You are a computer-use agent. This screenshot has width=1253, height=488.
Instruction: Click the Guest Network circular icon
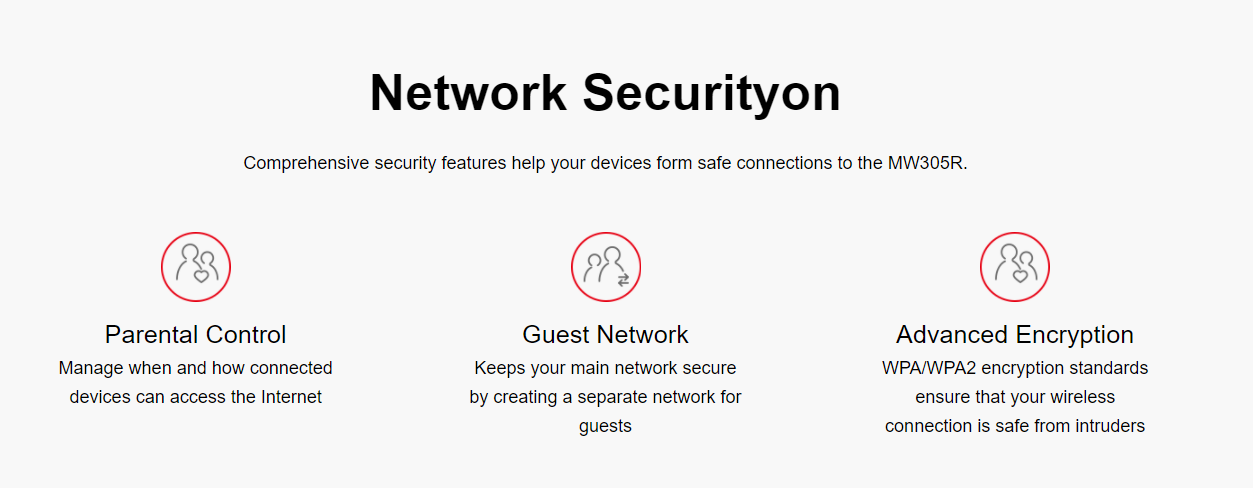click(x=606, y=267)
